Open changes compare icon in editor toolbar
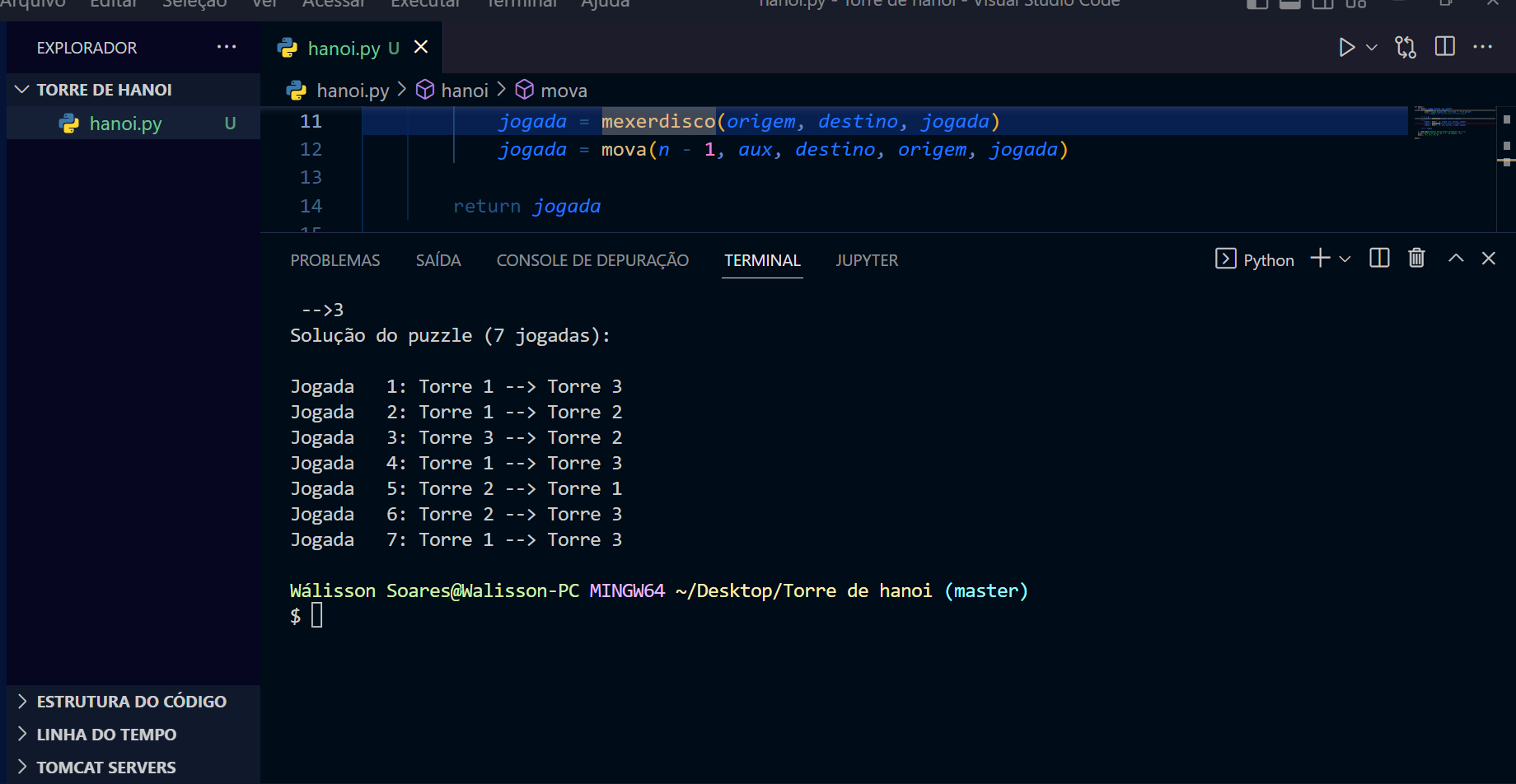Image resolution: width=1516 pixels, height=784 pixels. tap(1406, 48)
